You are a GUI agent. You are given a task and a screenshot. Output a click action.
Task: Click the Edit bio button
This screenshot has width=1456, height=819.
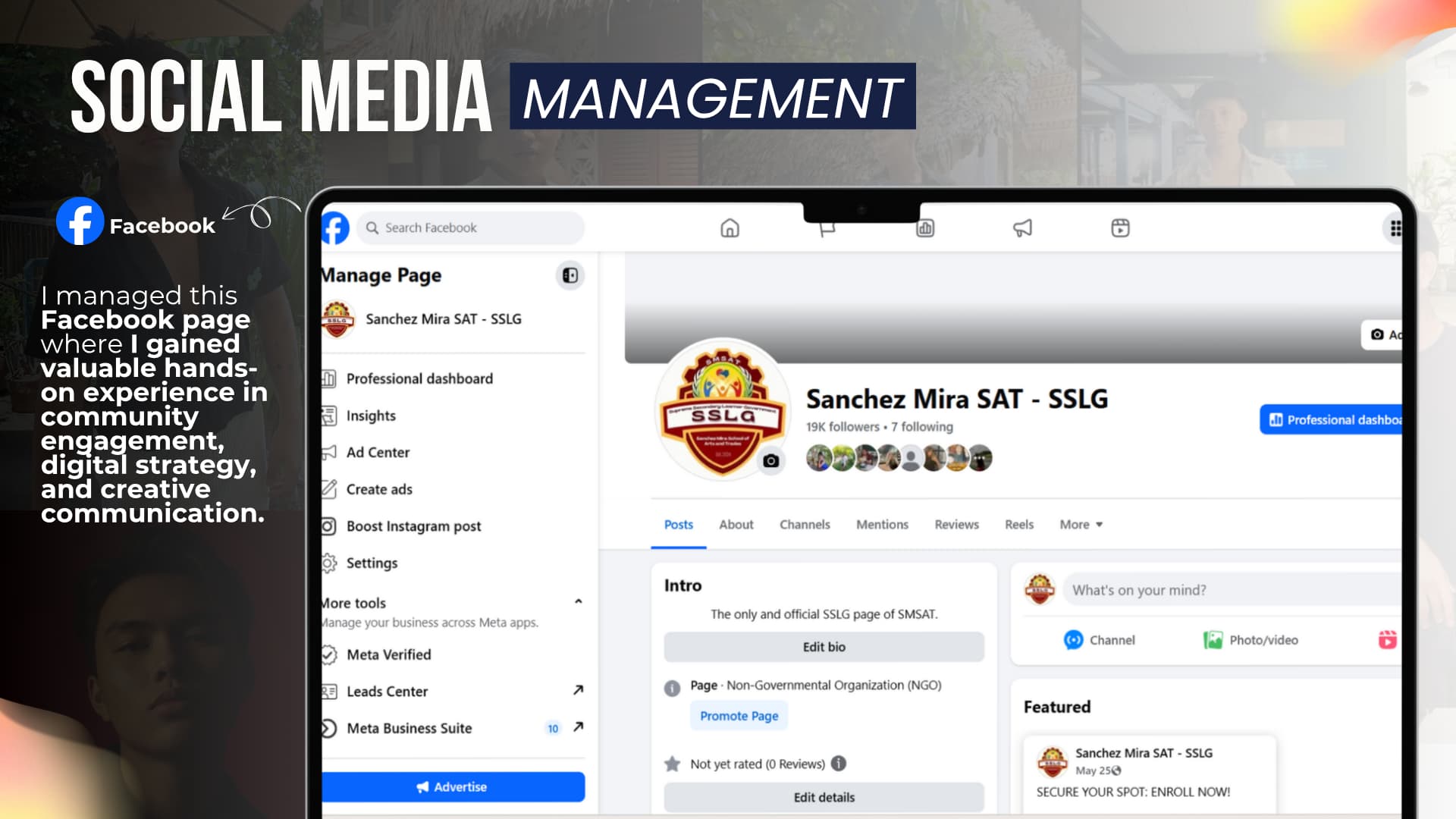tap(824, 647)
